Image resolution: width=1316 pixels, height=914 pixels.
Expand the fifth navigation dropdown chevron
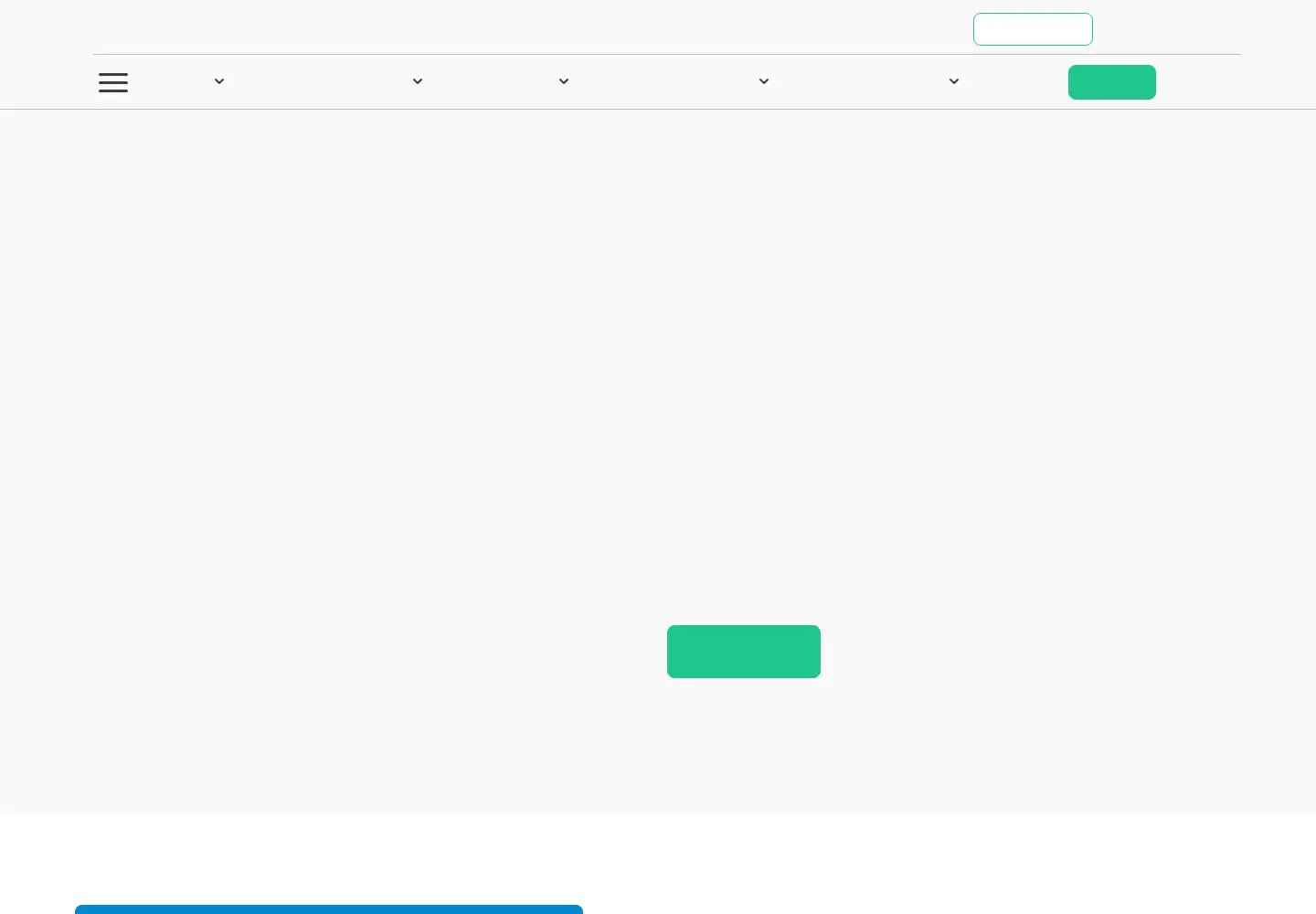[954, 81]
